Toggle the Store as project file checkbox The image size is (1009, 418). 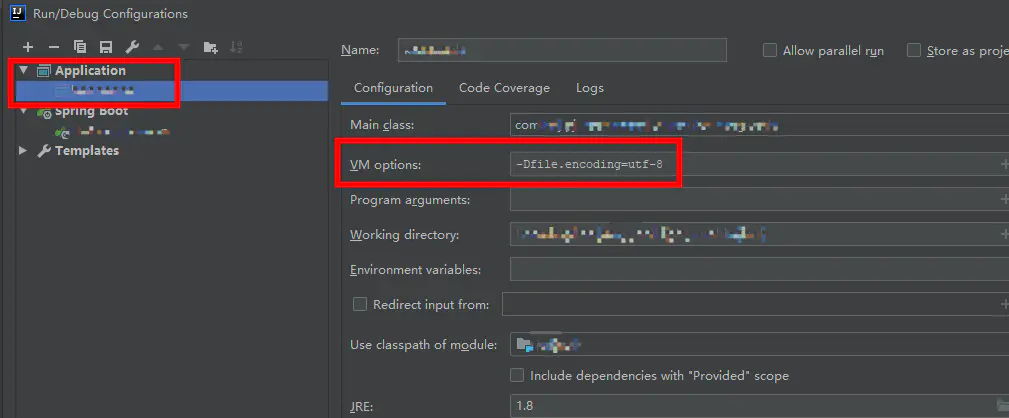coord(914,50)
